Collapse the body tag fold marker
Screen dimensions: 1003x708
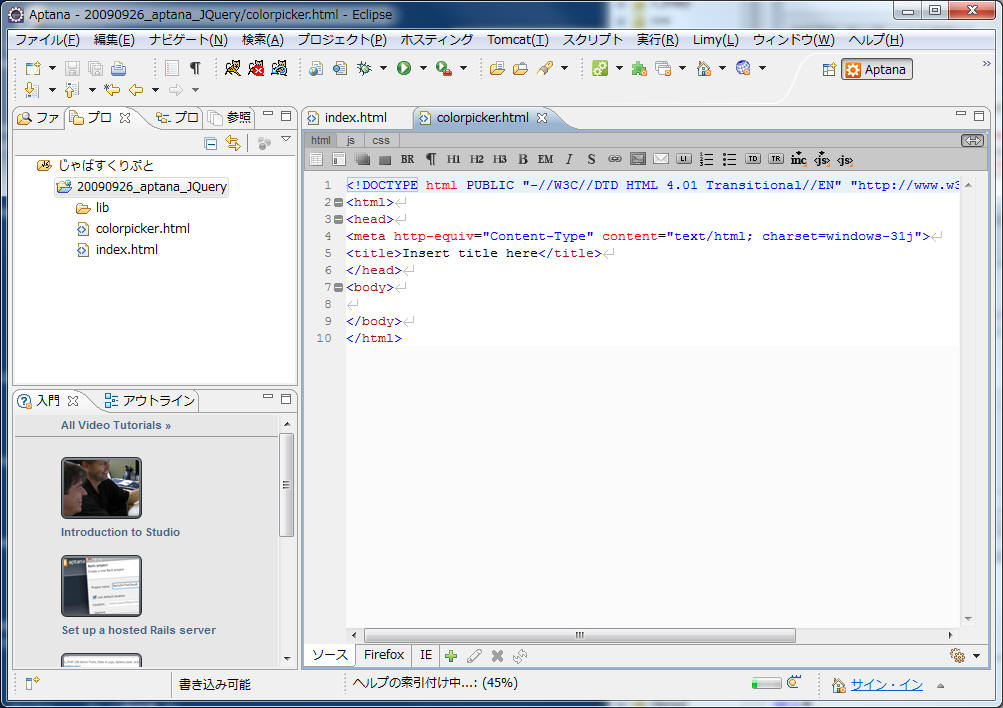(338, 288)
